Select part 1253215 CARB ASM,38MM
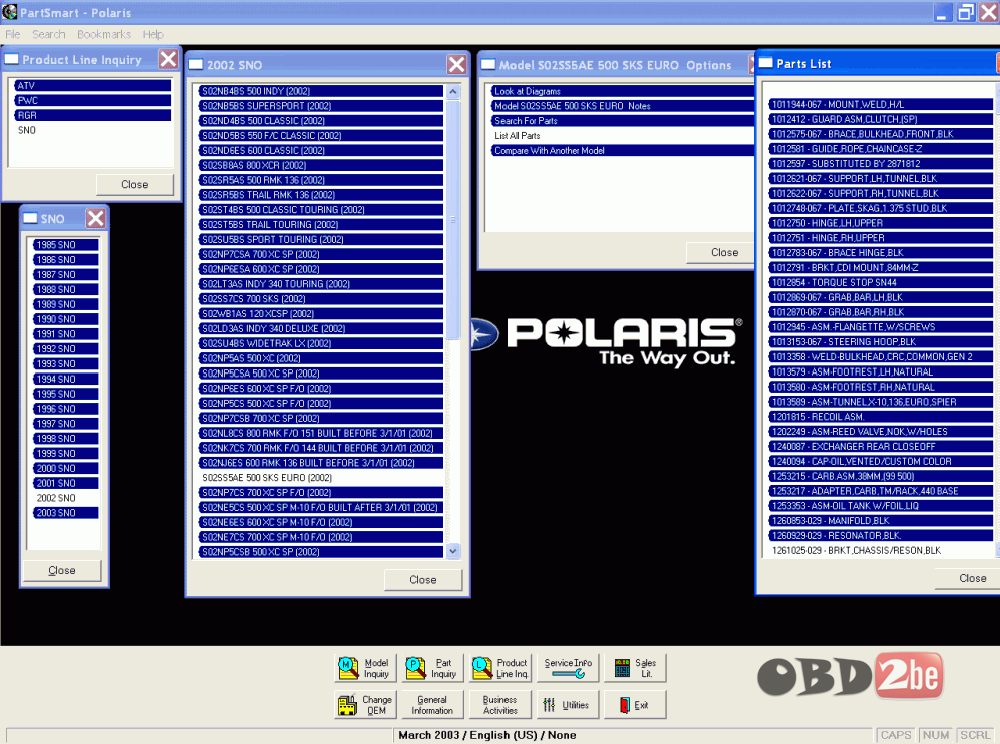This screenshot has width=1000, height=744. (881, 476)
